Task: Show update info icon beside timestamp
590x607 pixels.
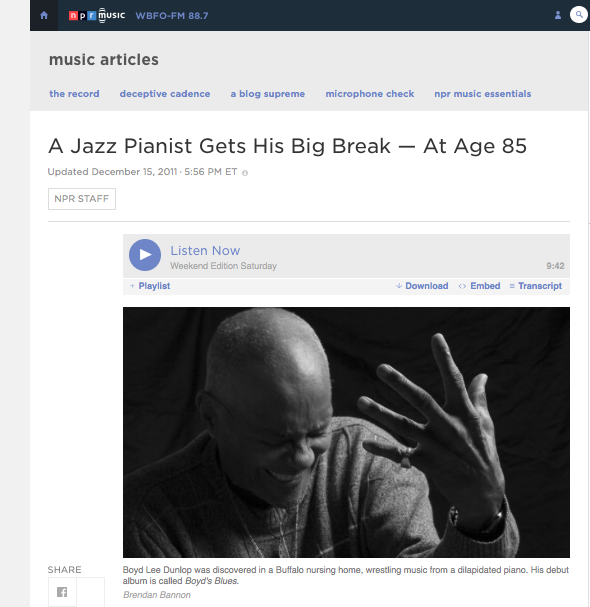Action: [x=245, y=173]
